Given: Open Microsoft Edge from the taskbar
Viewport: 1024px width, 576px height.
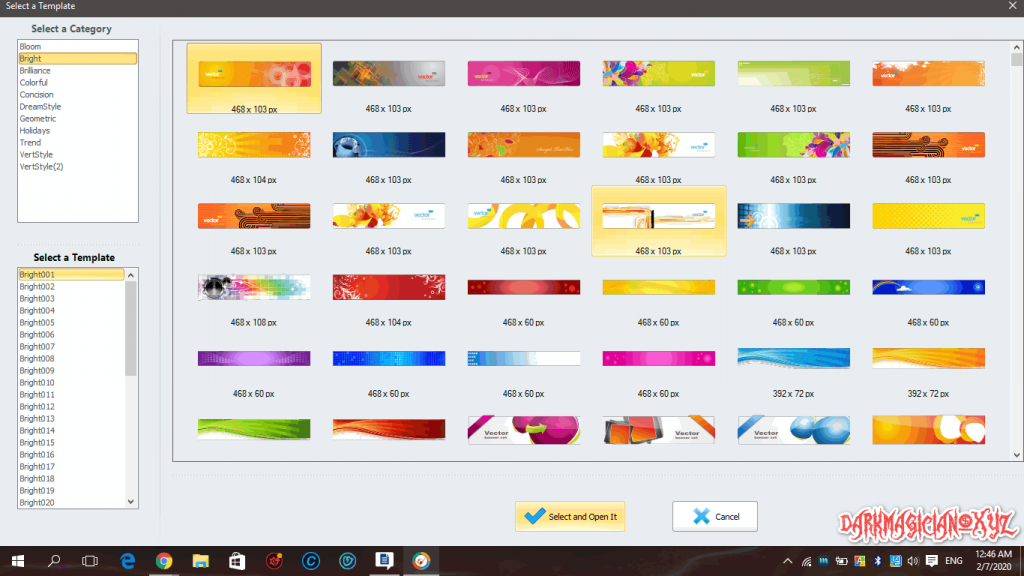Looking at the screenshot, I should point(127,561).
